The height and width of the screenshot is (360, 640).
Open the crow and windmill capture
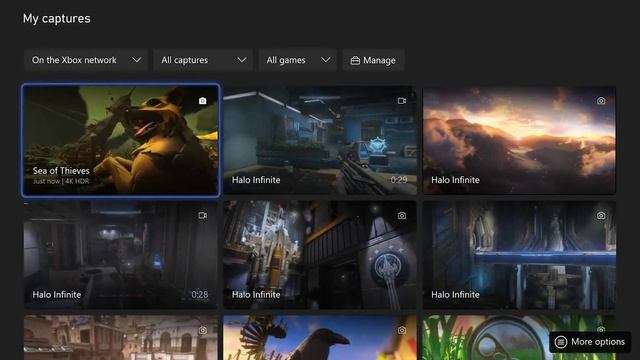tap(320, 338)
